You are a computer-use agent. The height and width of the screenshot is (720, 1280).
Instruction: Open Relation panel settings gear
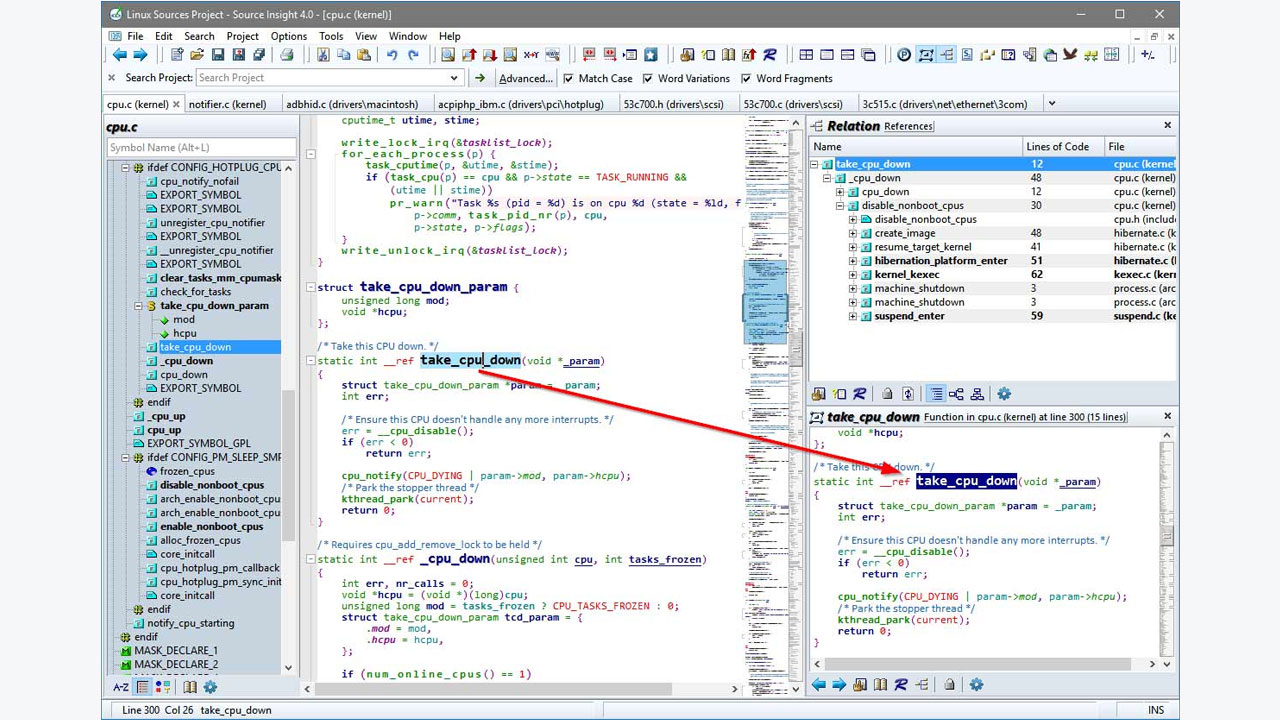click(1004, 394)
